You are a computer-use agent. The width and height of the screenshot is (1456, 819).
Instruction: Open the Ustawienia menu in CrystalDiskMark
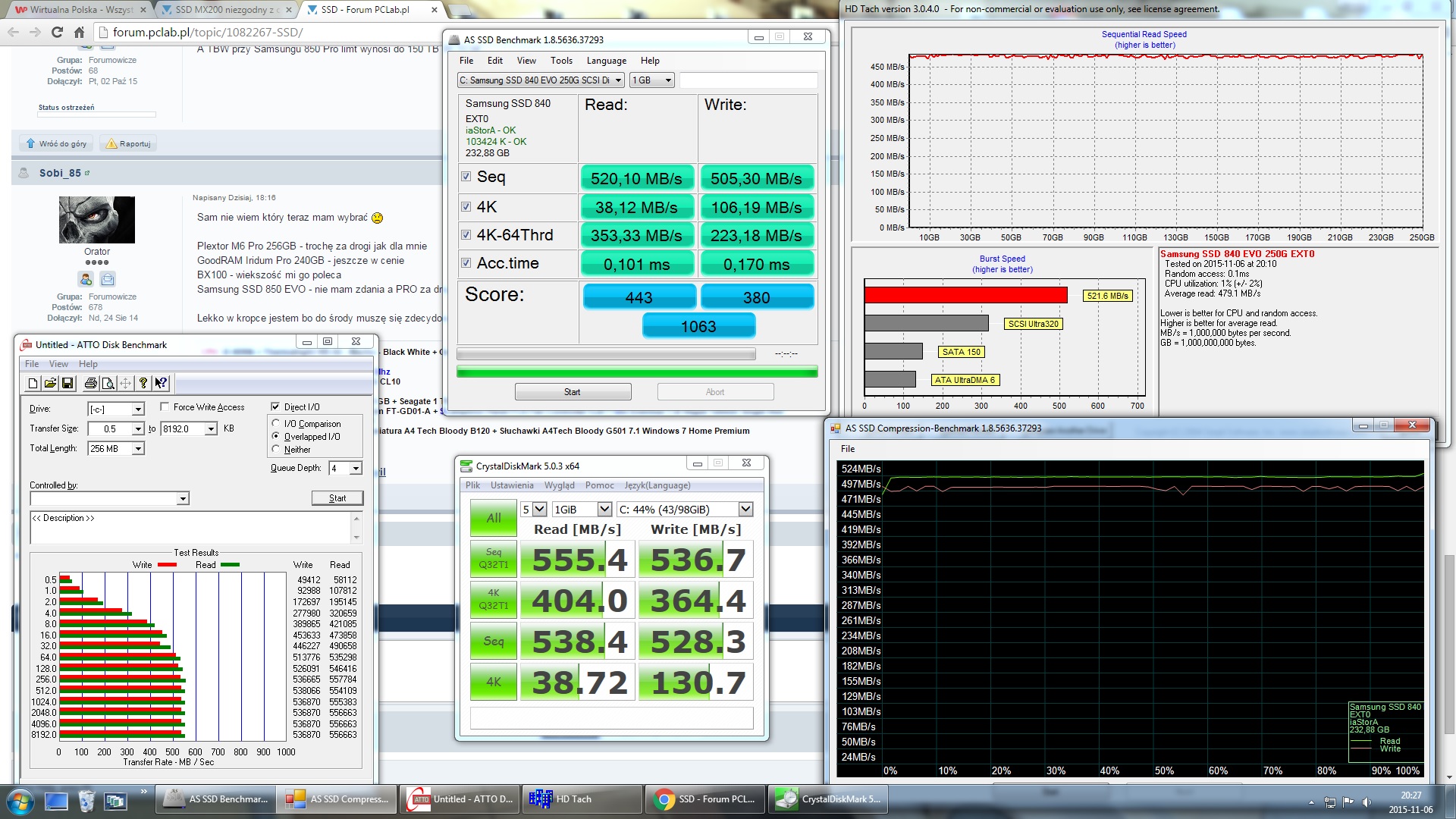(512, 485)
